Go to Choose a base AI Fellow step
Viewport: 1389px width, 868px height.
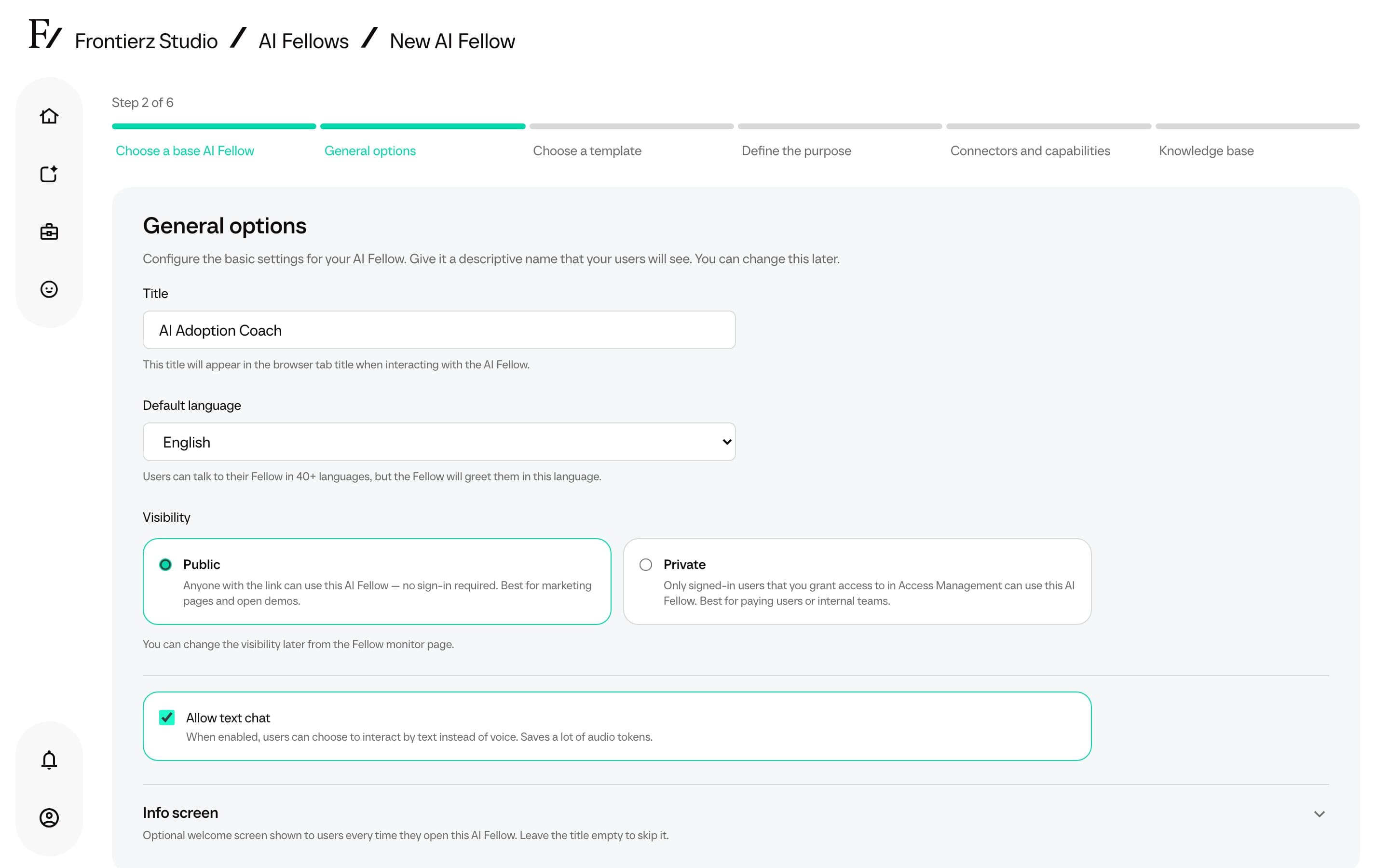tap(185, 151)
